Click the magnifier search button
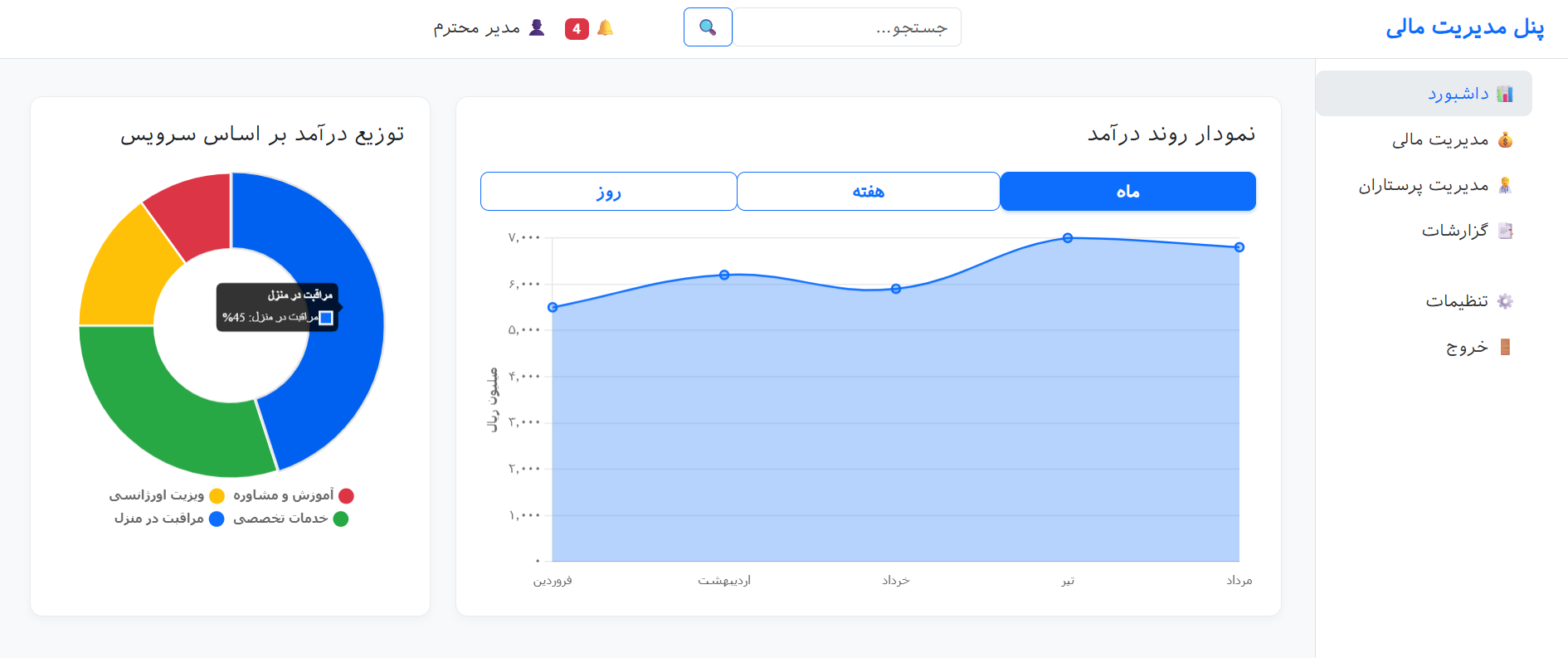 click(x=708, y=27)
